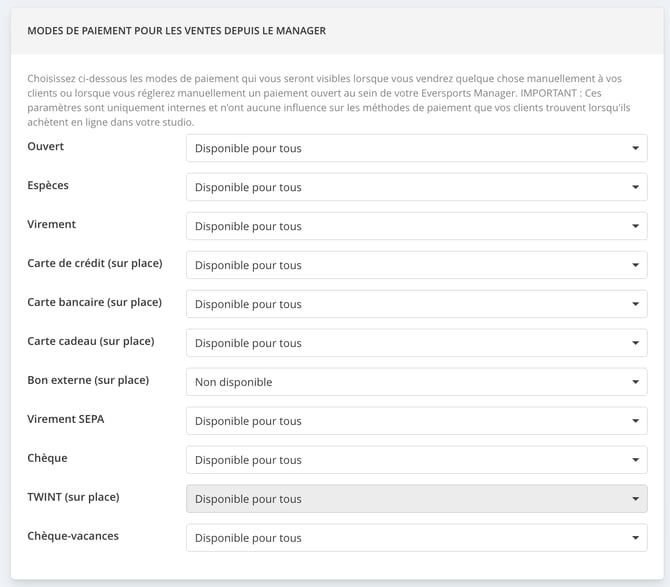Click the caret arrow in Ouvert row
The image size is (670, 587).
pyautogui.click(x=635, y=148)
